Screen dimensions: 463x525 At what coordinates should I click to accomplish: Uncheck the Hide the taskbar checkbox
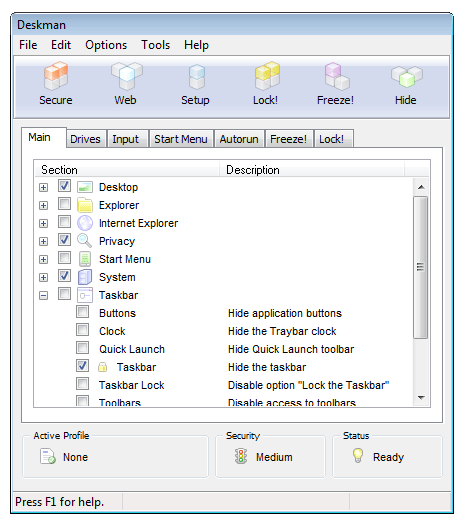(x=82, y=366)
